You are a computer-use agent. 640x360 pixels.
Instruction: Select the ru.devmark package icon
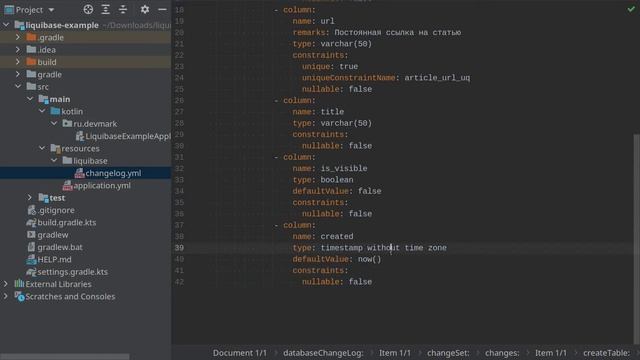click(67, 123)
